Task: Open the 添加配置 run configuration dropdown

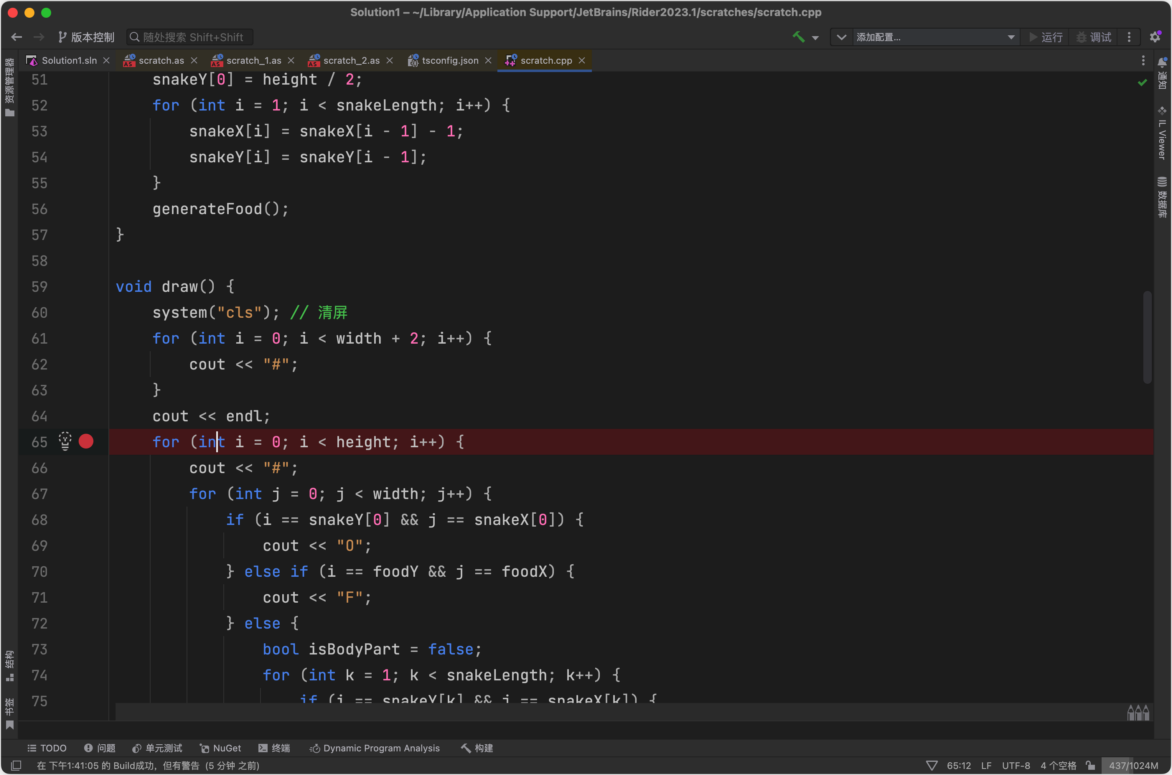Action: tap(934, 37)
